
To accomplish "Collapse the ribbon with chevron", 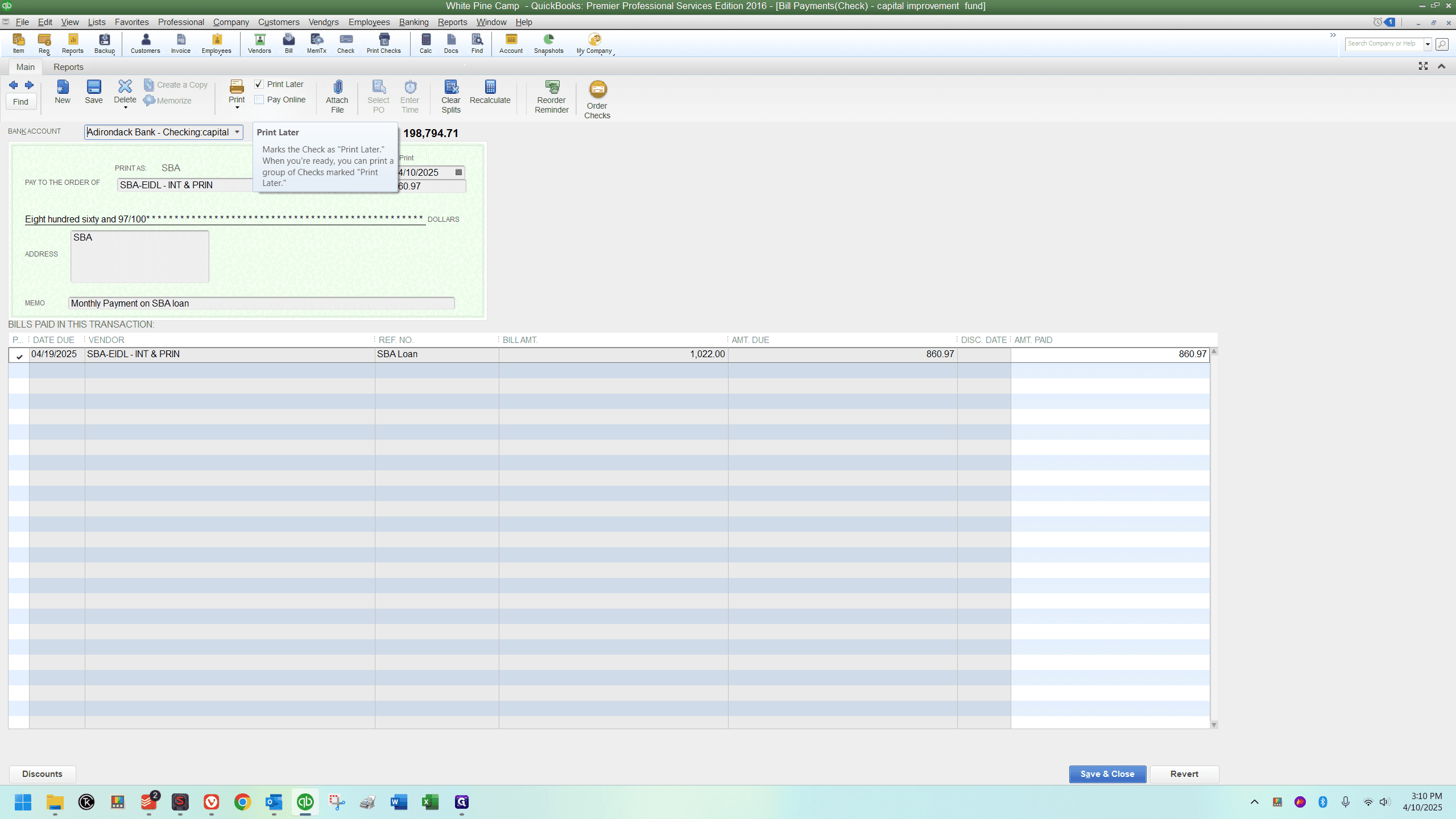I will pyautogui.click(x=1442, y=67).
